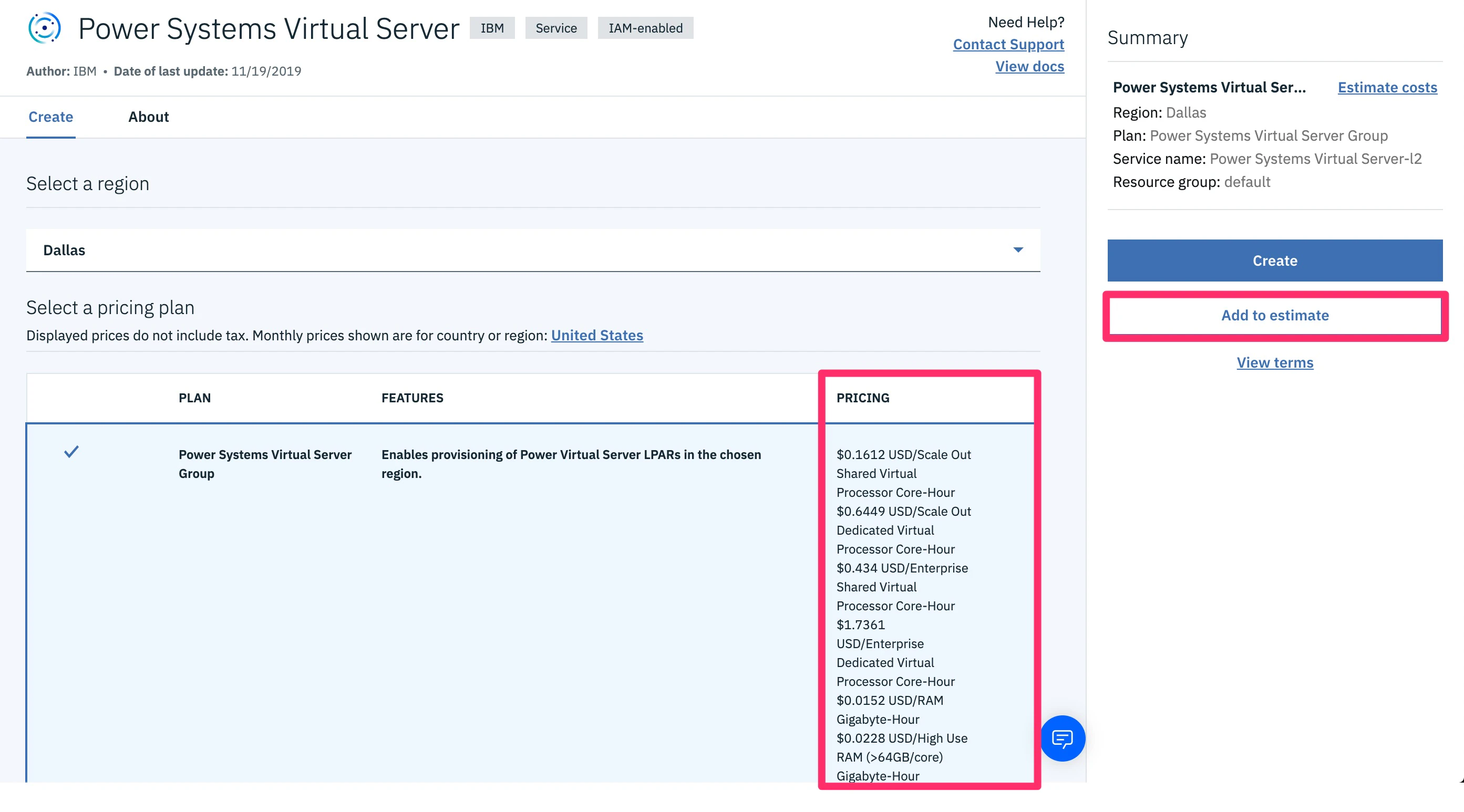The image size is (1464, 812).
Task: Click the 'Power Systems Virtual Ser...' summary title
Action: click(x=1209, y=87)
